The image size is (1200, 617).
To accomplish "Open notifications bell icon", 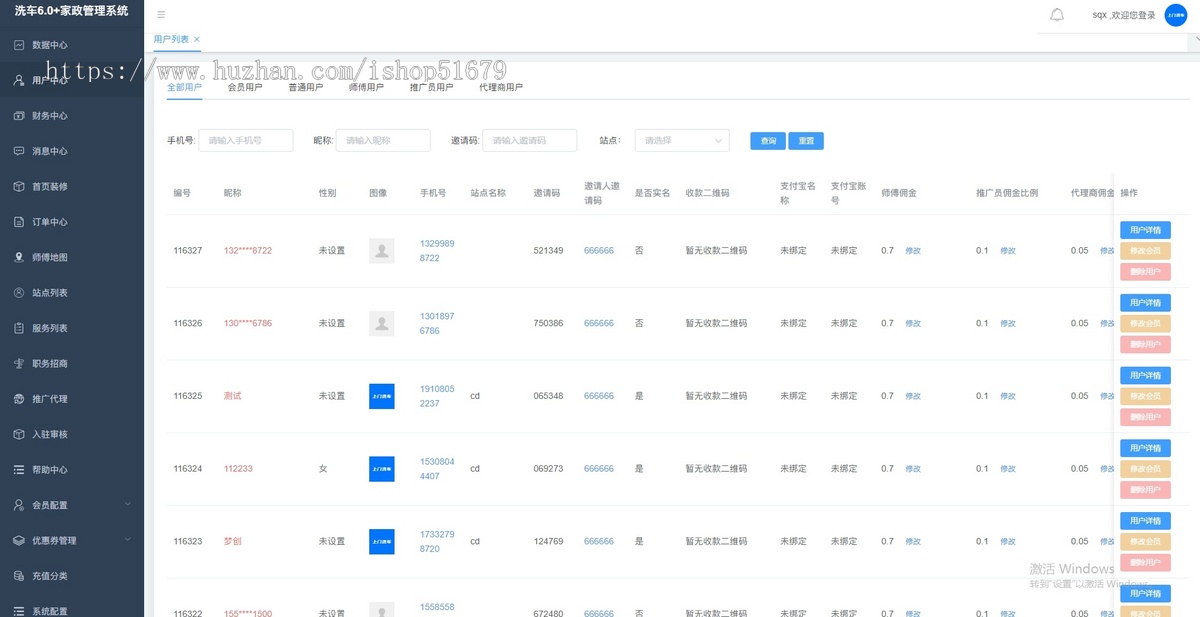I will click(1057, 15).
